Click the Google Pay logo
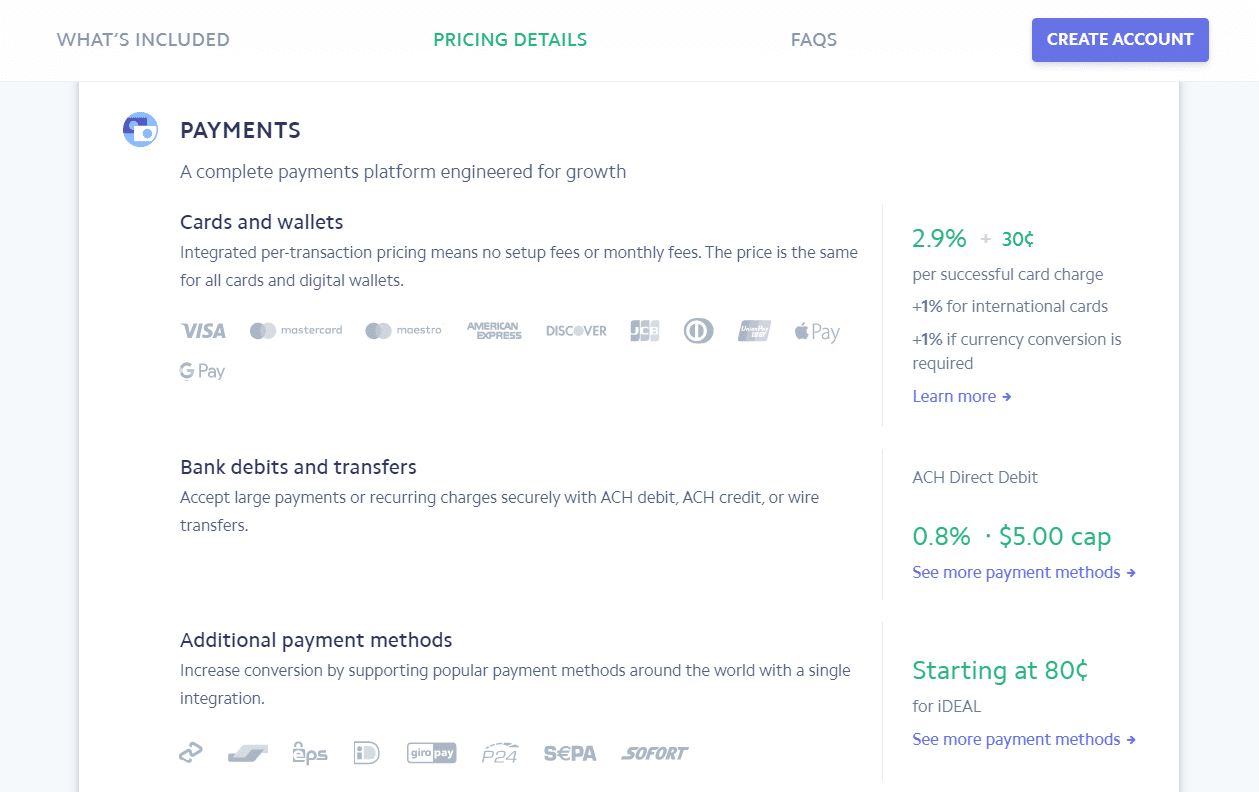This screenshot has height=792, width=1259. [203, 371]
